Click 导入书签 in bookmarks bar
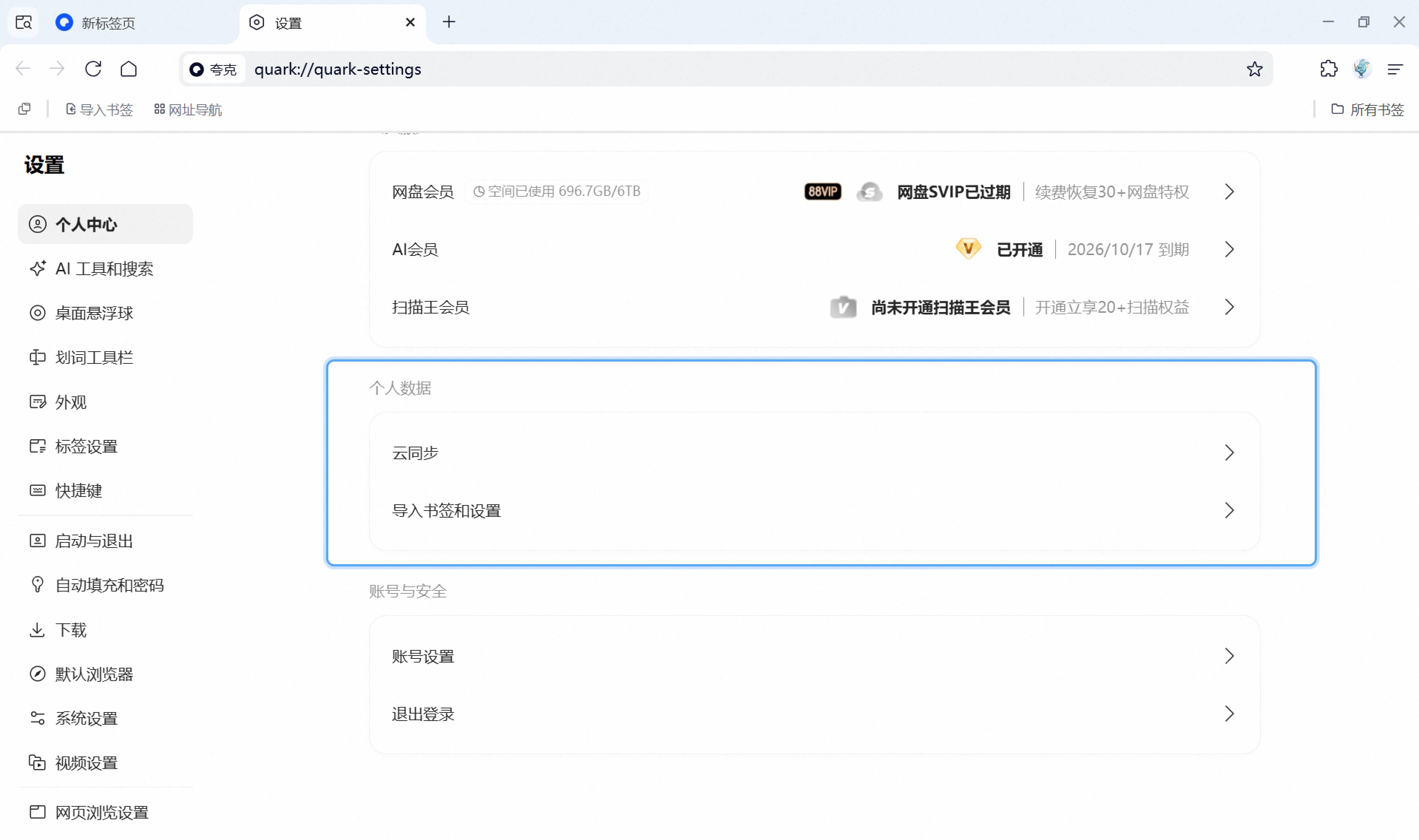This screenshot has width=1419, height=840. click(99, 109)
